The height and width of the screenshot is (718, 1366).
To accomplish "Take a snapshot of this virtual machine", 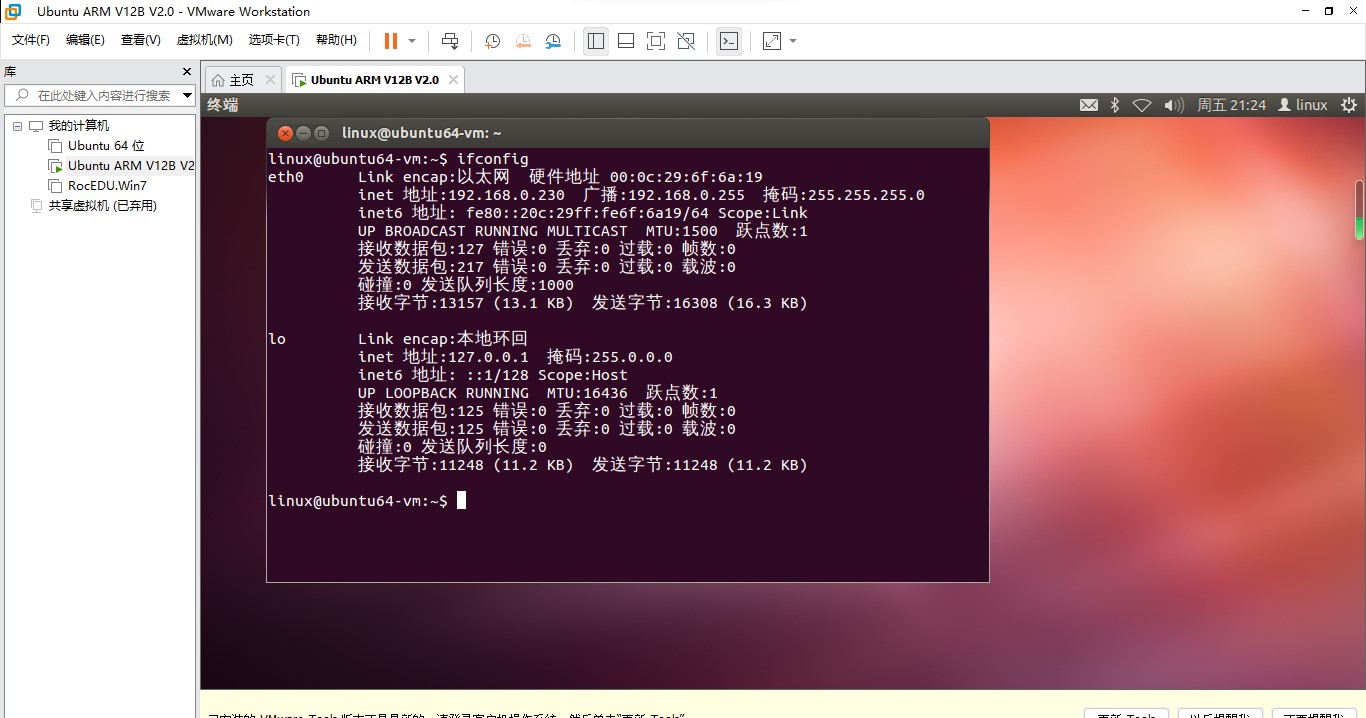I will pos(493,41).
